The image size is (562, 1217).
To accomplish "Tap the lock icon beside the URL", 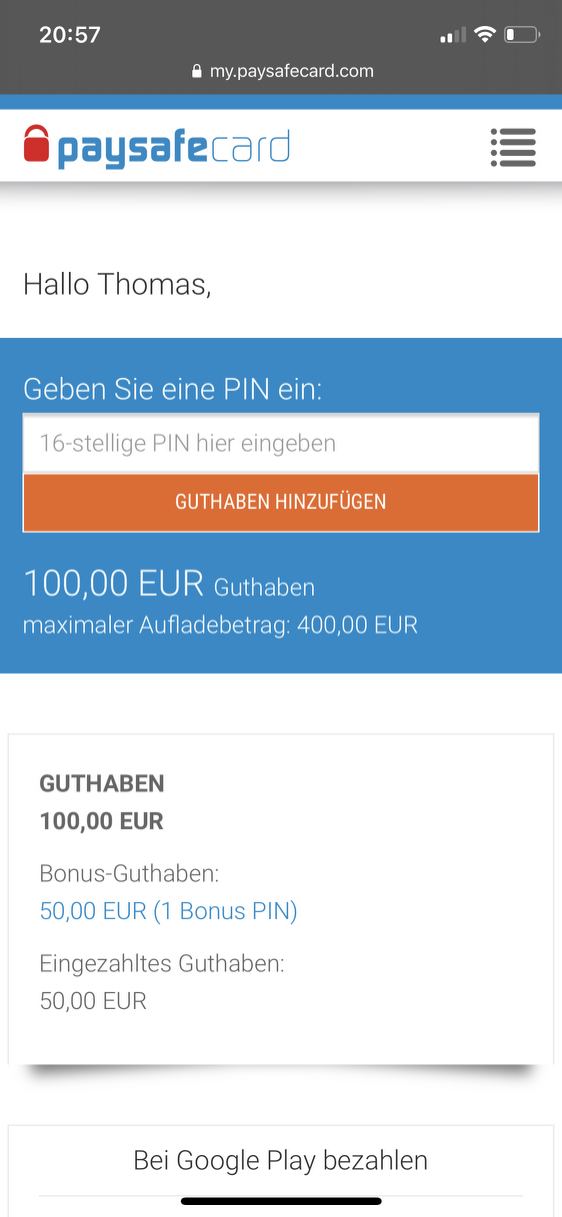I will (x=196, y=72).
